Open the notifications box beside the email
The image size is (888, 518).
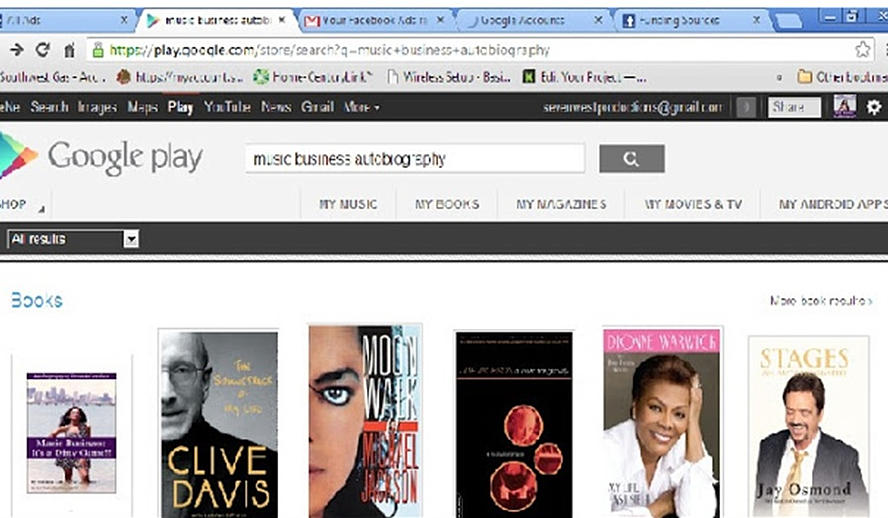point(746,107)
